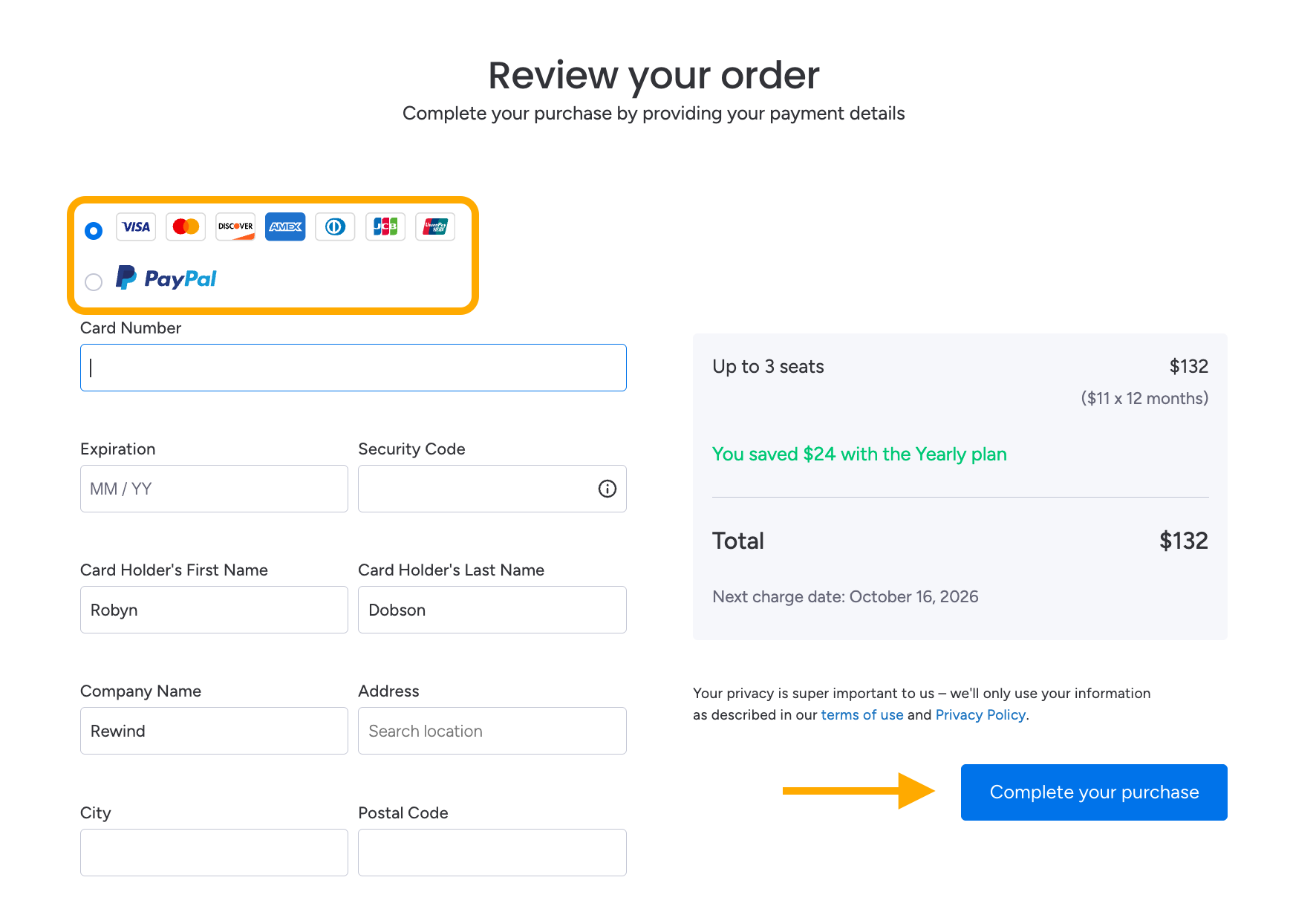Click the Amex card icon
1316x909 pixels.
(285, 227)
